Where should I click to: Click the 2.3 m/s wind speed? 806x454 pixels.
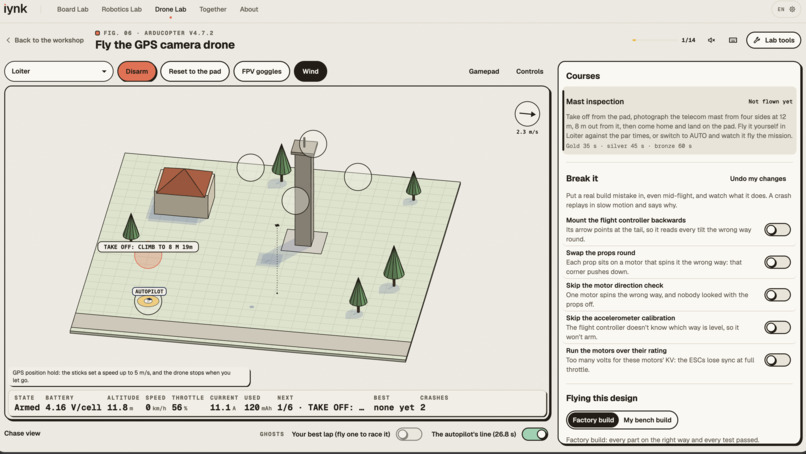tap(527, 132)
